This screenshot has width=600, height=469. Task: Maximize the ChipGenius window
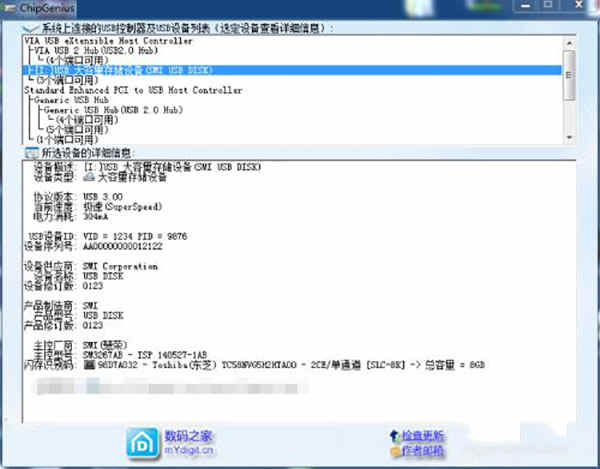click(x=548, y=5)
